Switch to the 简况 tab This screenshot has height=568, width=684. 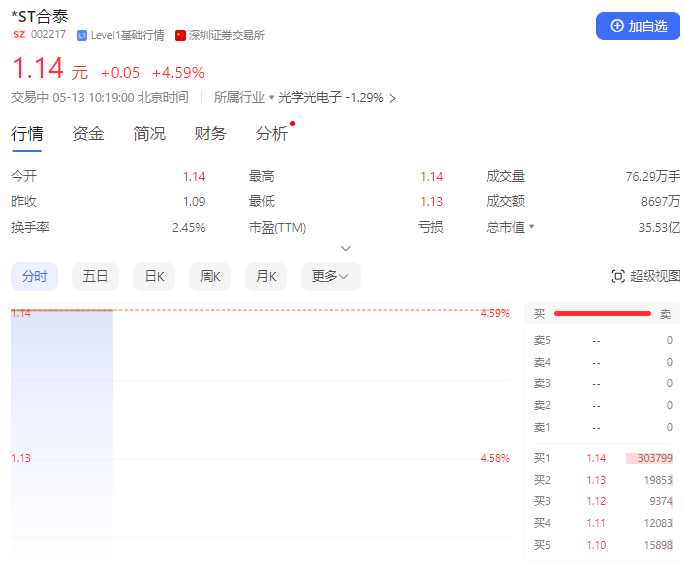(149, 133)
